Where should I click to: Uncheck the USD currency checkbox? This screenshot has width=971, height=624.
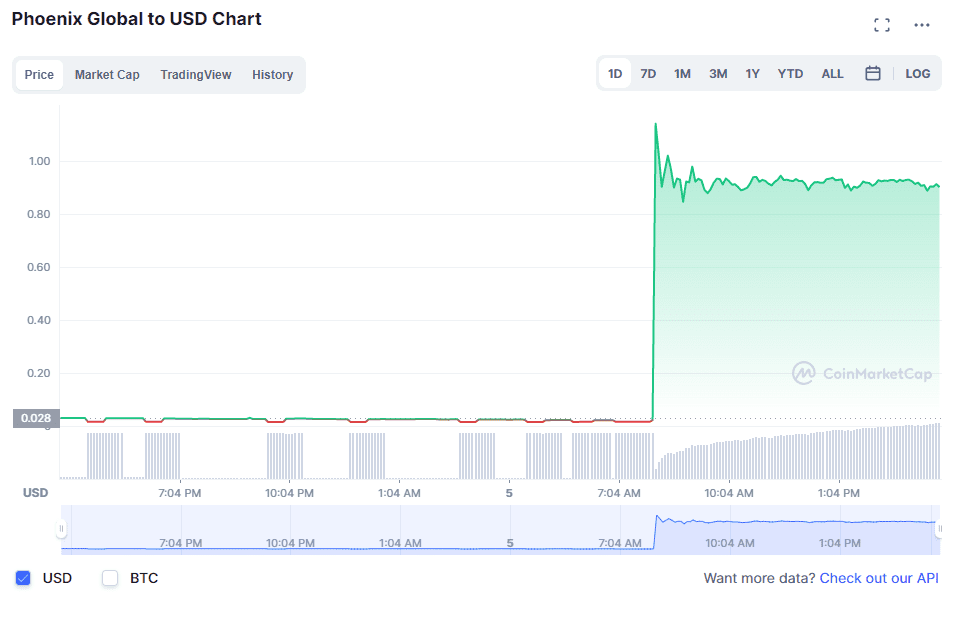[23, 578]
